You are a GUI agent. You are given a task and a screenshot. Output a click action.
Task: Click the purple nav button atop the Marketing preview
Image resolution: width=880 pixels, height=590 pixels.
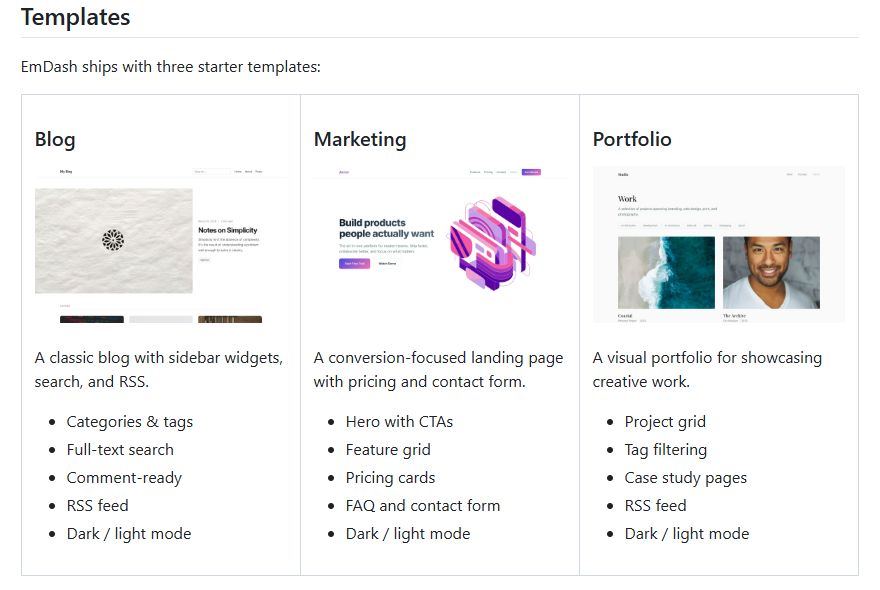pyautogui.click(x=531, y=172)
